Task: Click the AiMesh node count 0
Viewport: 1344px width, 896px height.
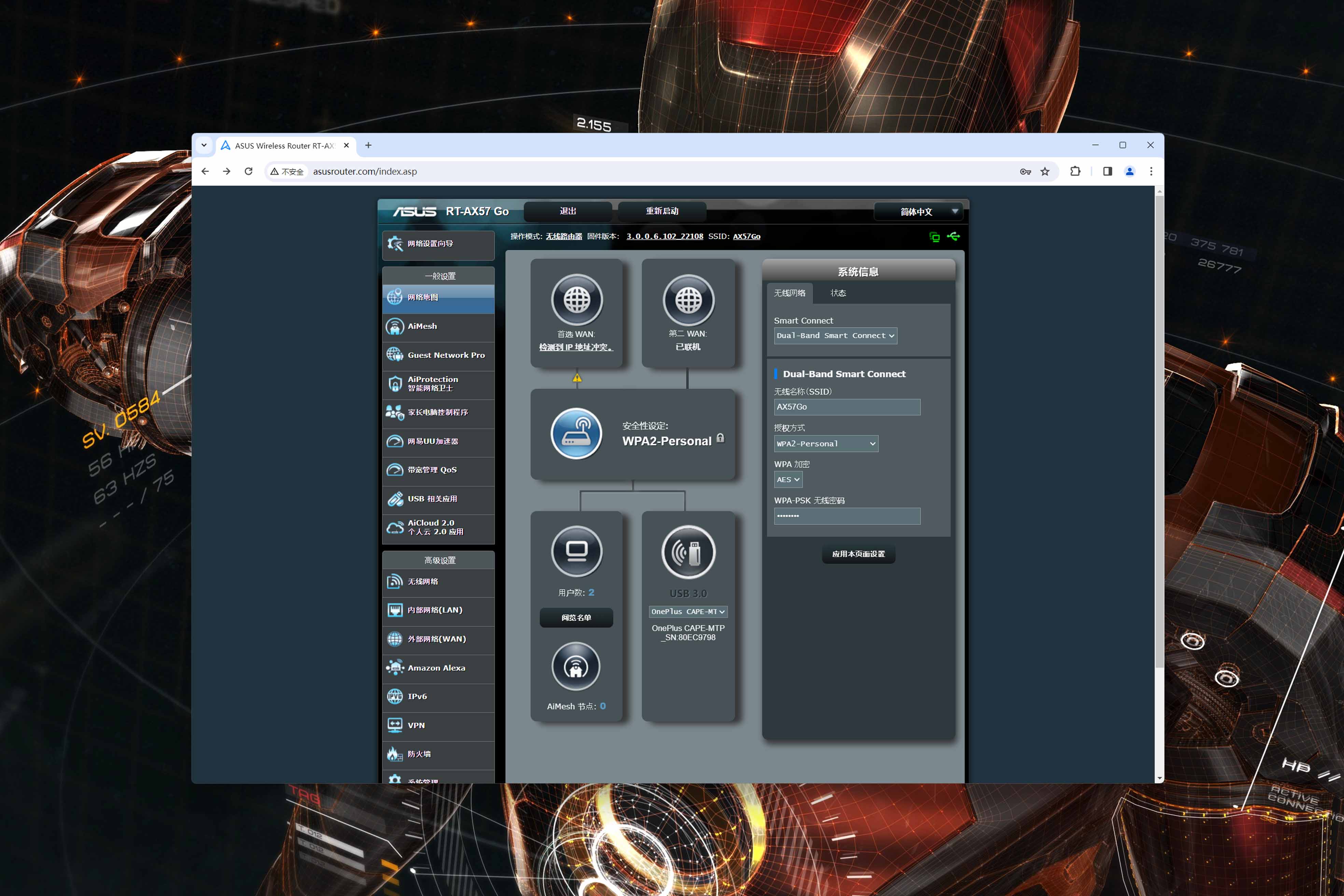Action: click(603, 706)
